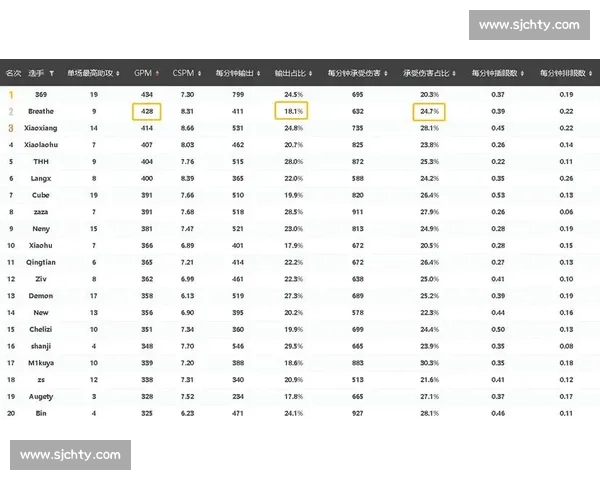Click the red sort arrow beside GPM
This screenshot has width=600, height=480.
157,73
